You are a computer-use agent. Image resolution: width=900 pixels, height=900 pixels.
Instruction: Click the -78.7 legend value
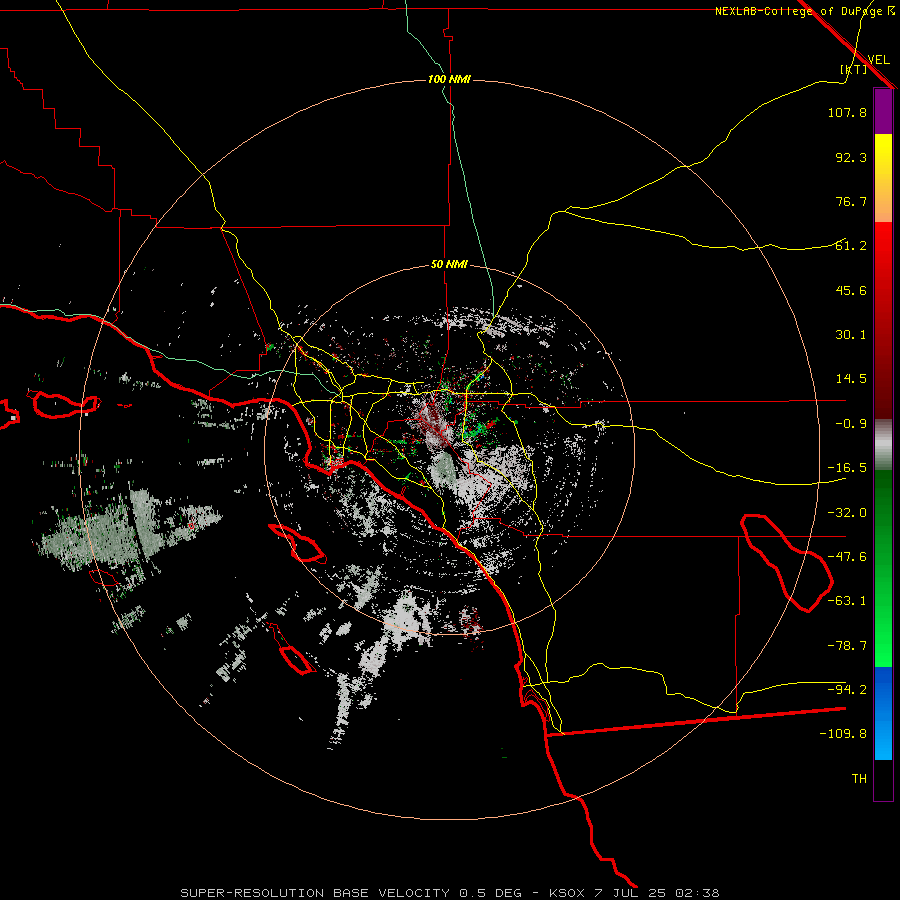(847, 646)
